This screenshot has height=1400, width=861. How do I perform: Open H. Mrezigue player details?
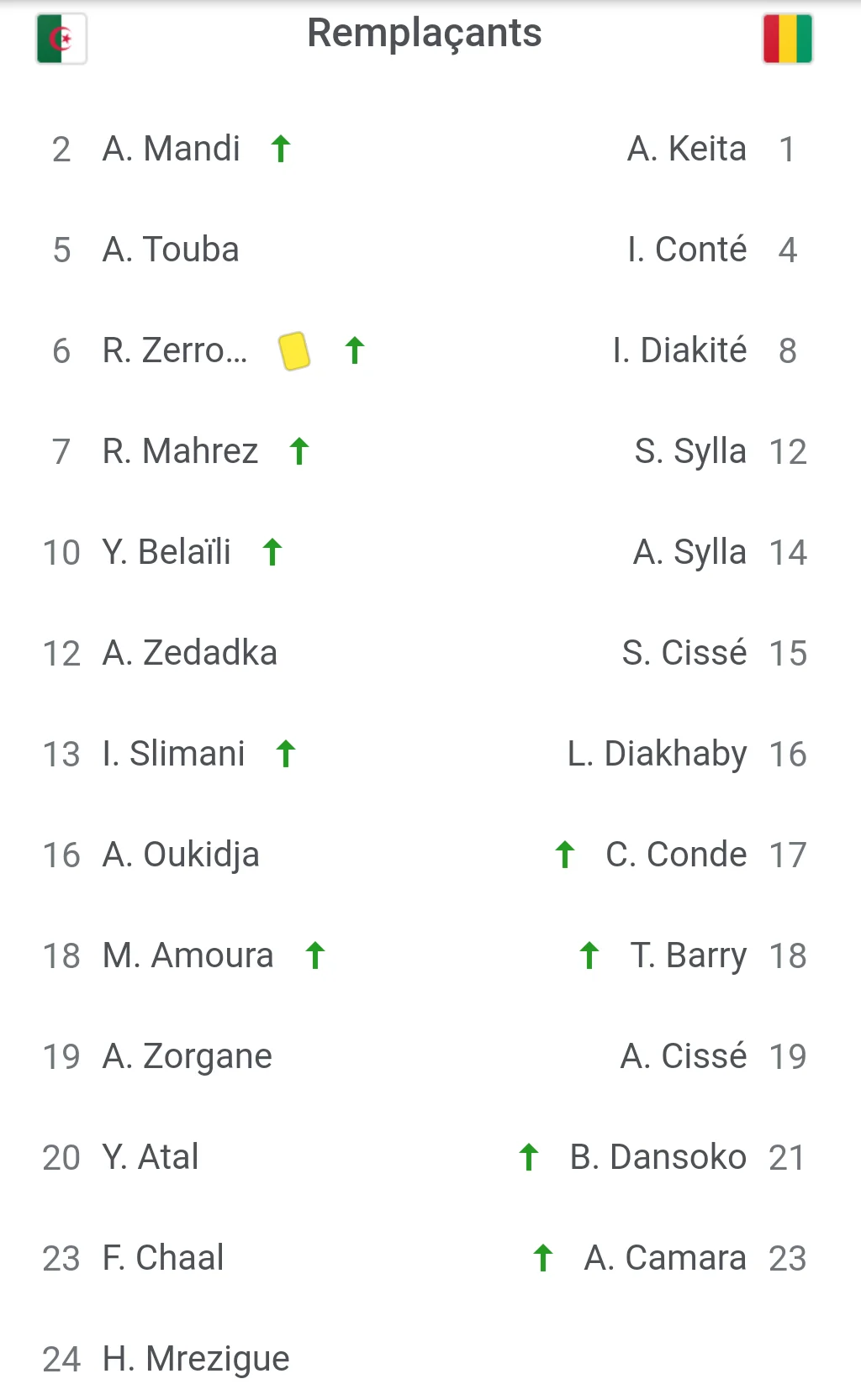(x=195, y=1359)
